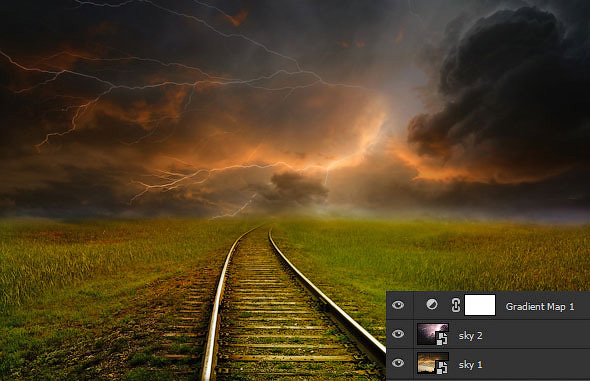
Task: Hide the sky 1 layer
Action: point(398,363)
